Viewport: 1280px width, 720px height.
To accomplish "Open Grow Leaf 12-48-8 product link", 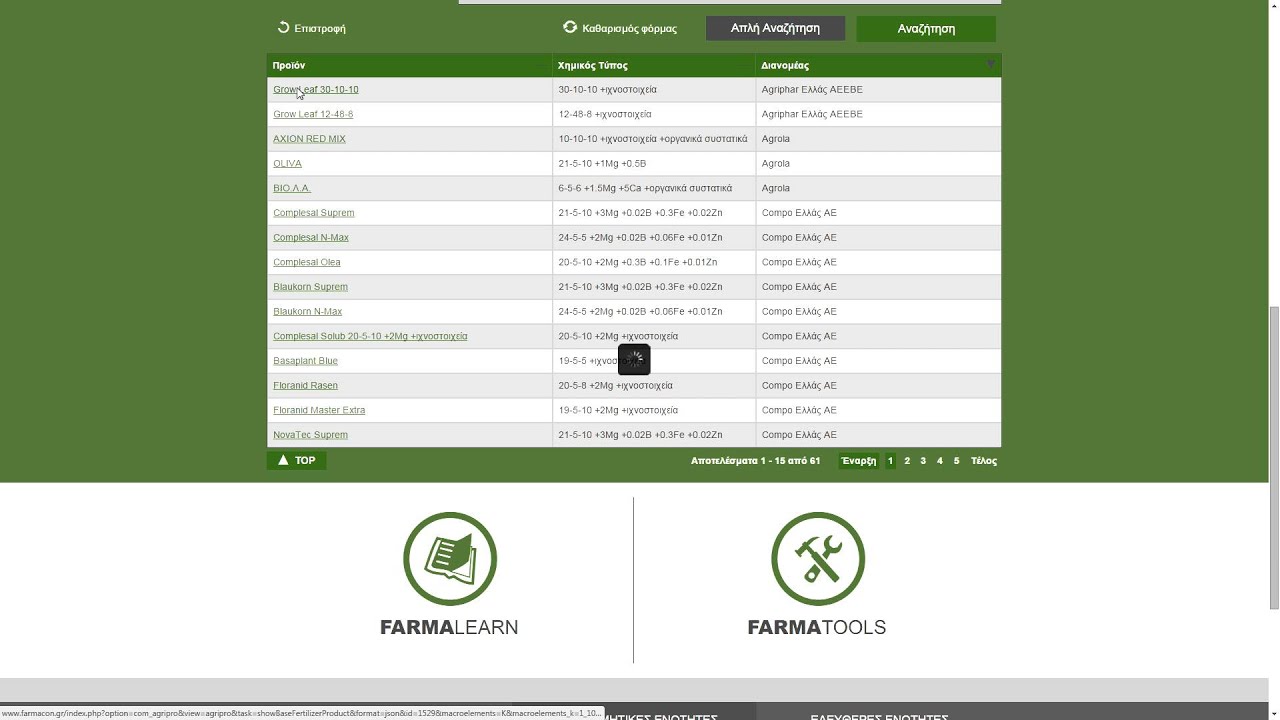I will (313, 114).
